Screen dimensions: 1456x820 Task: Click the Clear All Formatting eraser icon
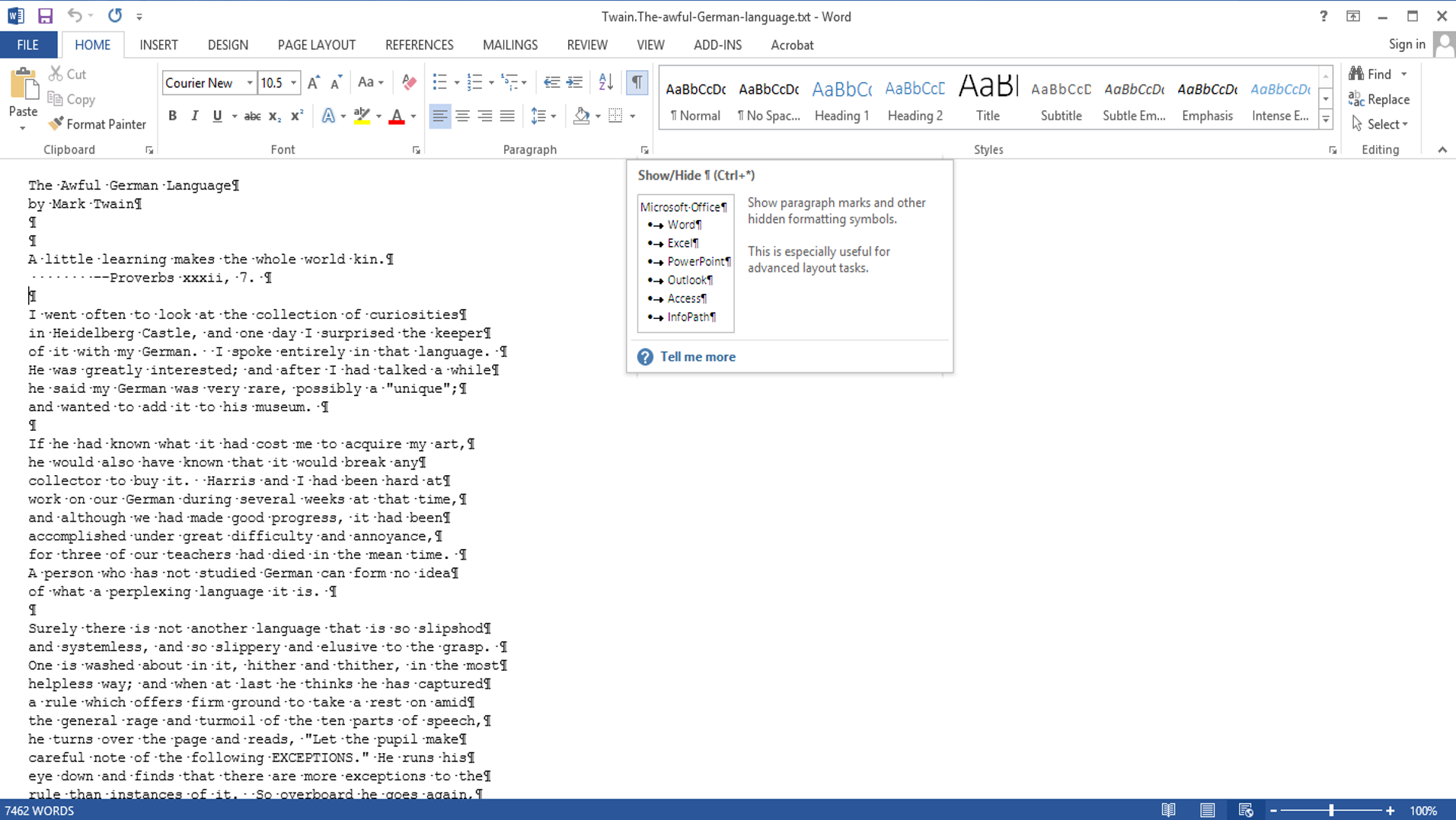coord(409,82)
